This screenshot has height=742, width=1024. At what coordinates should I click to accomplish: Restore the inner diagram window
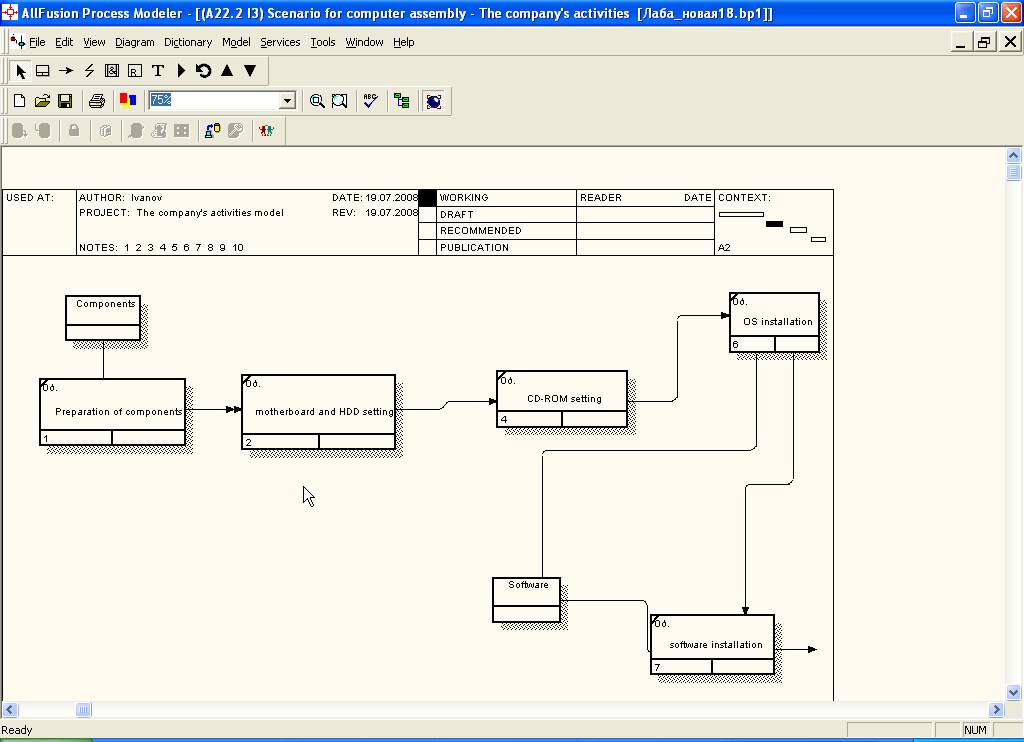pos(984,42)
